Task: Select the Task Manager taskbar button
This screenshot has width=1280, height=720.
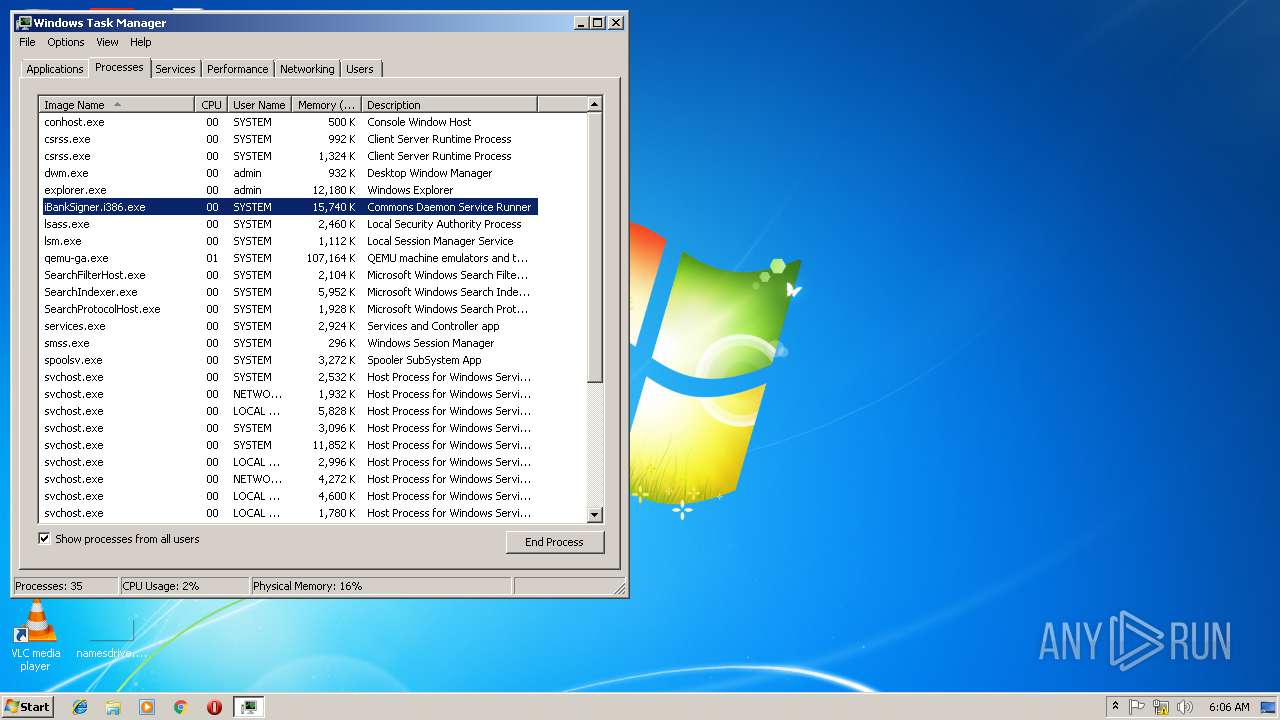Action: 249,707
